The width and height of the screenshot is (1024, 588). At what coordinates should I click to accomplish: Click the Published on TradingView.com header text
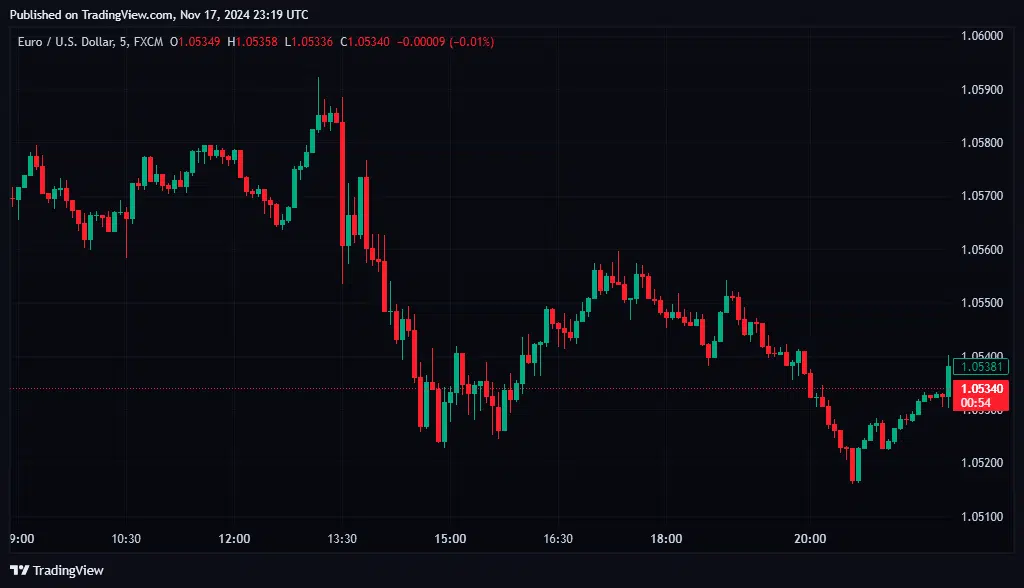point(159,14)
